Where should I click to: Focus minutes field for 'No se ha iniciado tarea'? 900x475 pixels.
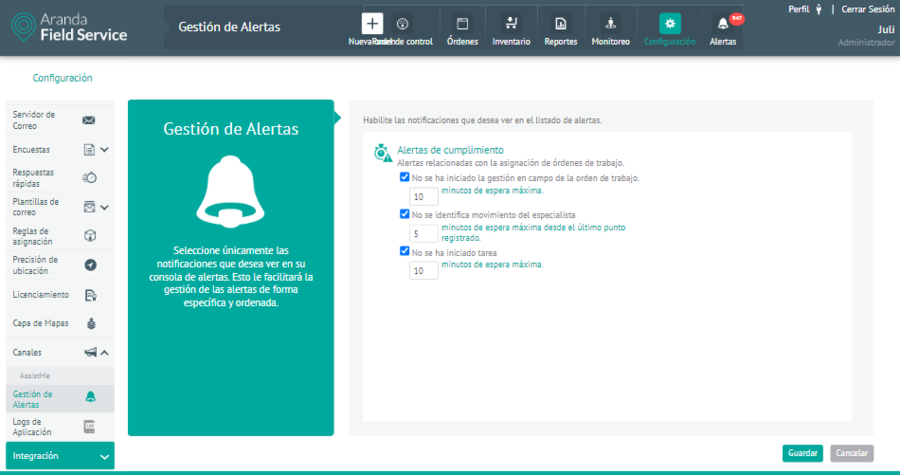(424, 270)
